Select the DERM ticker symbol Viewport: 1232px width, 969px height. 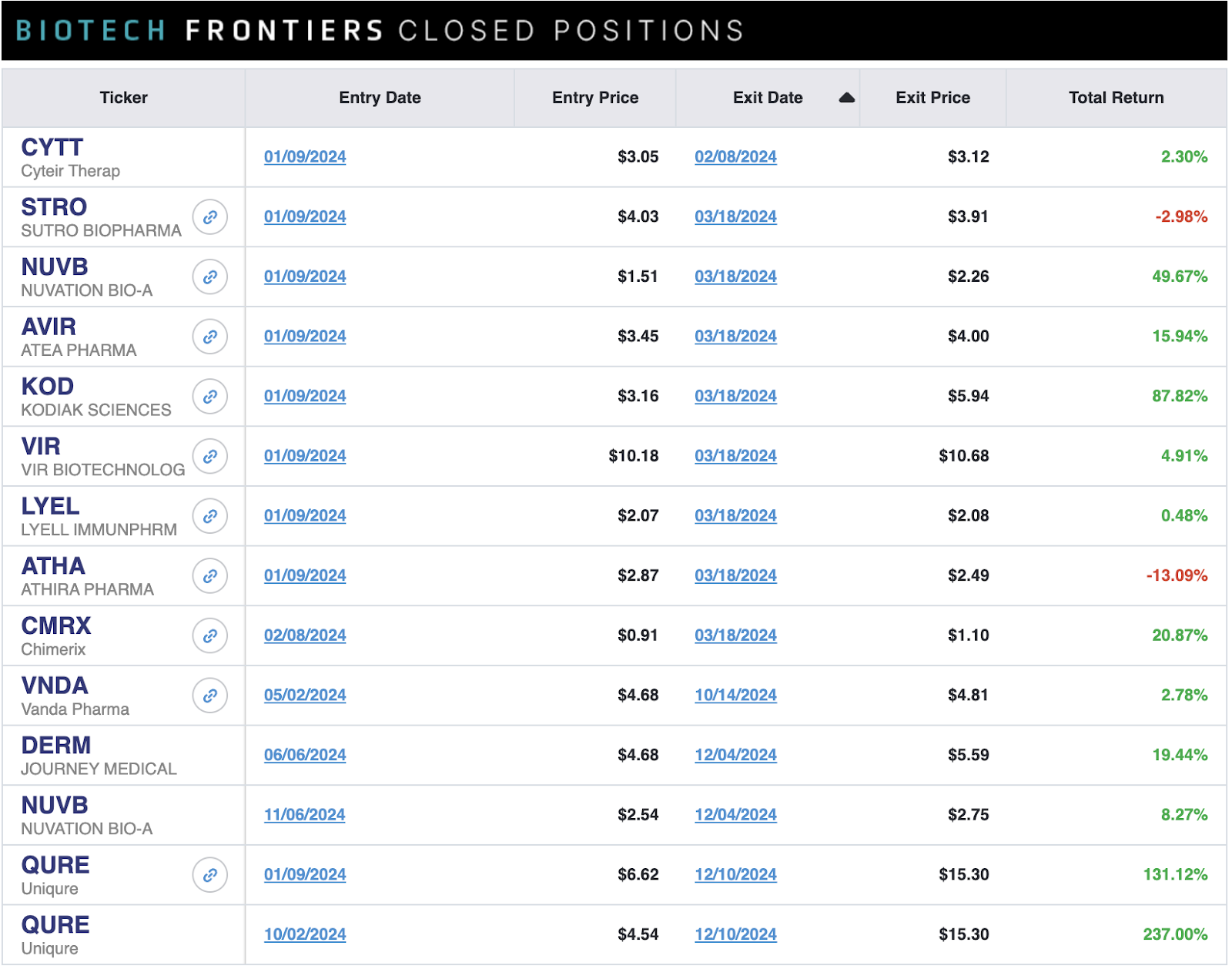pyautogui.click(x=56, y=746)
